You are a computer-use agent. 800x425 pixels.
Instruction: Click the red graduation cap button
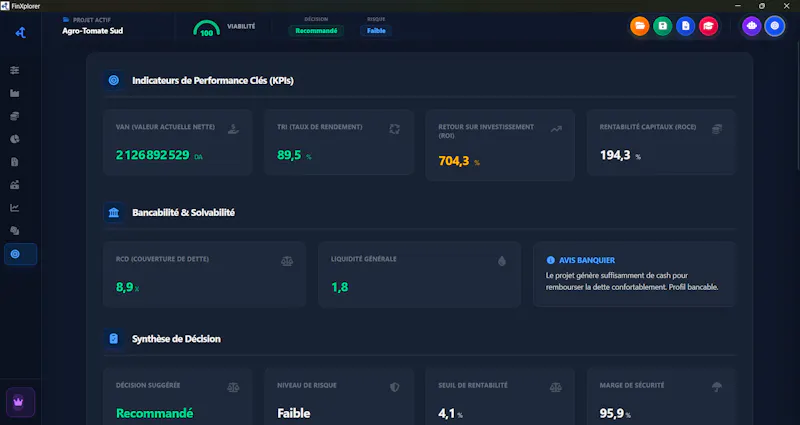708,26
